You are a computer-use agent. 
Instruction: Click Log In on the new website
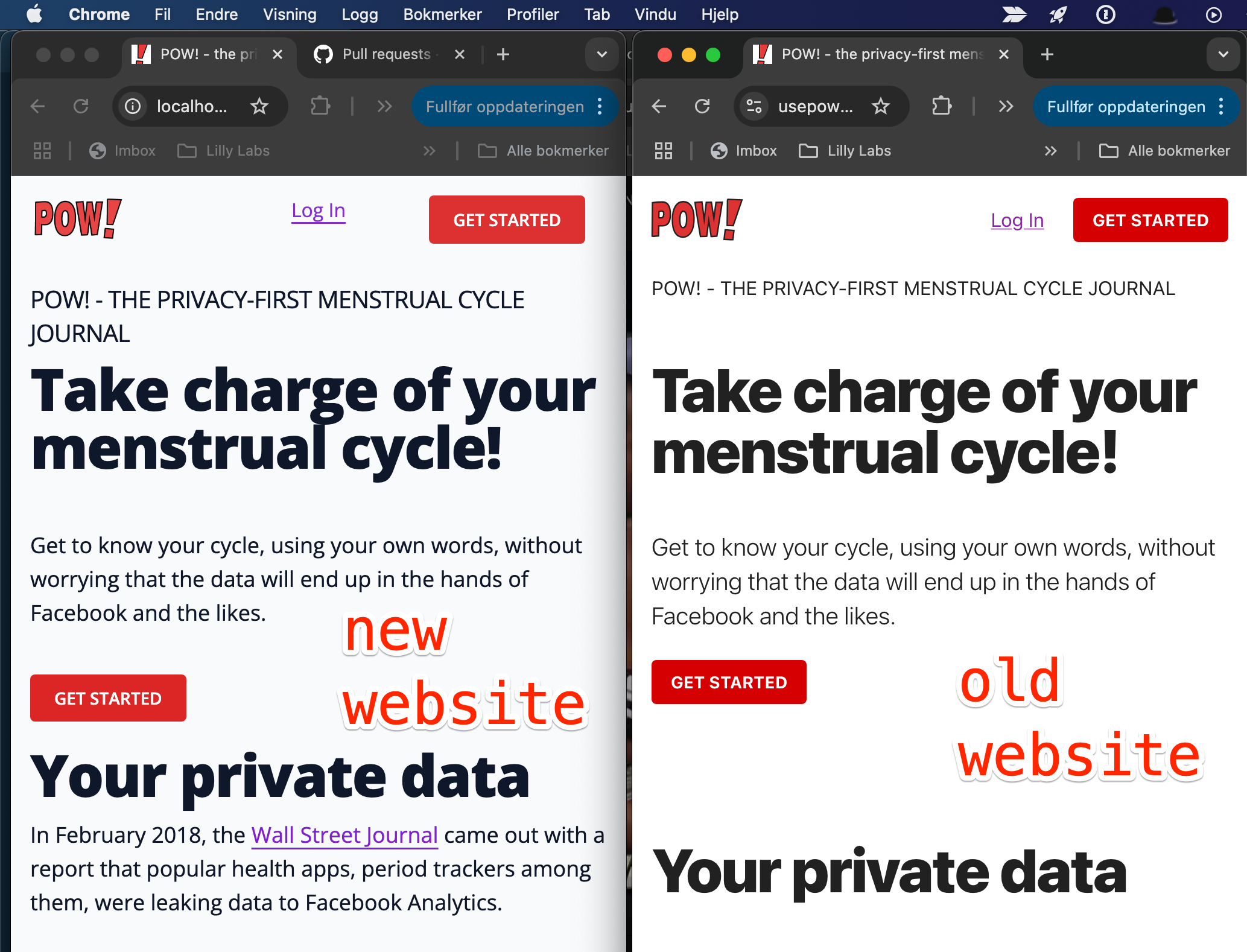(x=319, y=211)
